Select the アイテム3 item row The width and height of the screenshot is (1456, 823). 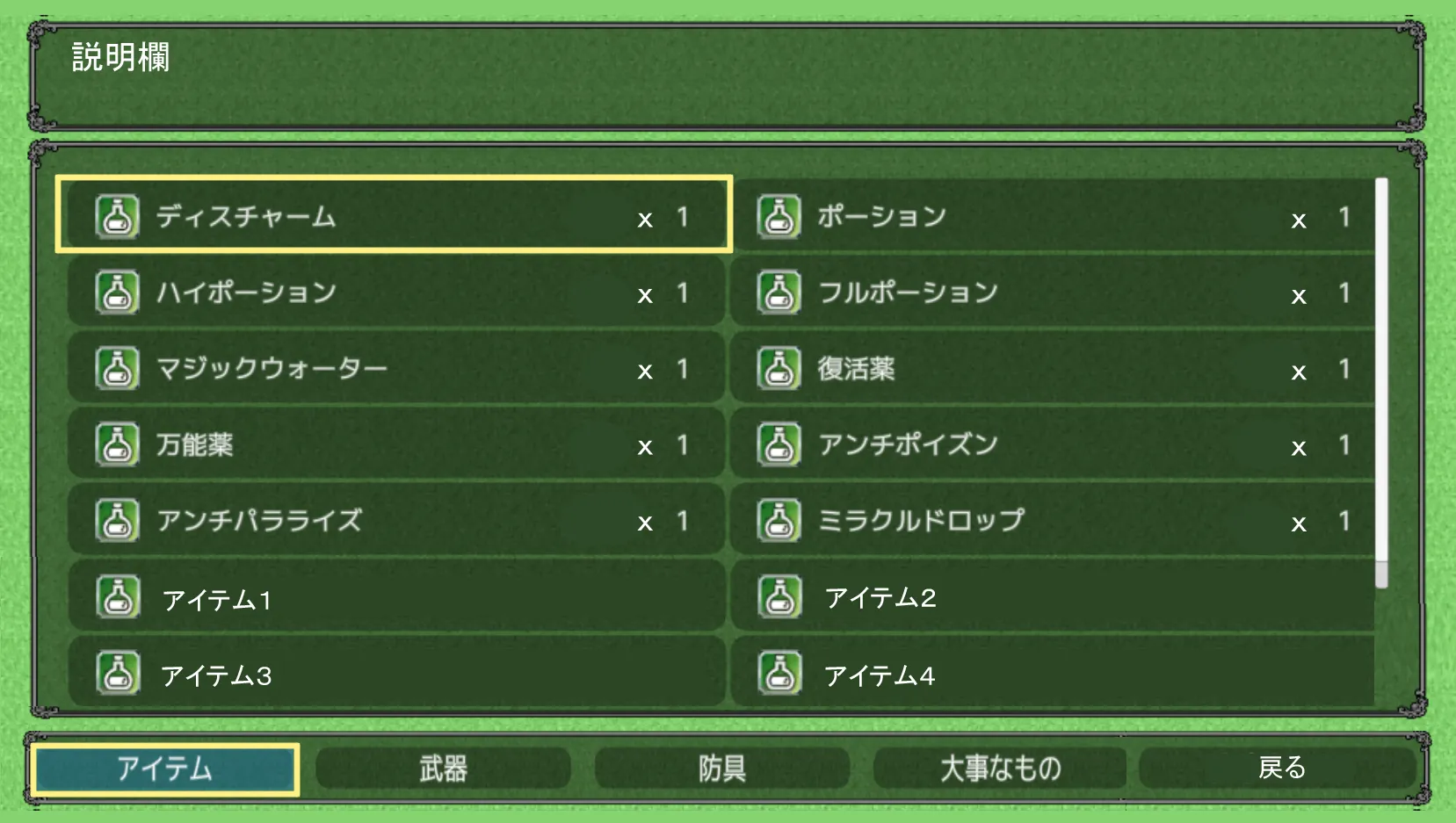395,674
